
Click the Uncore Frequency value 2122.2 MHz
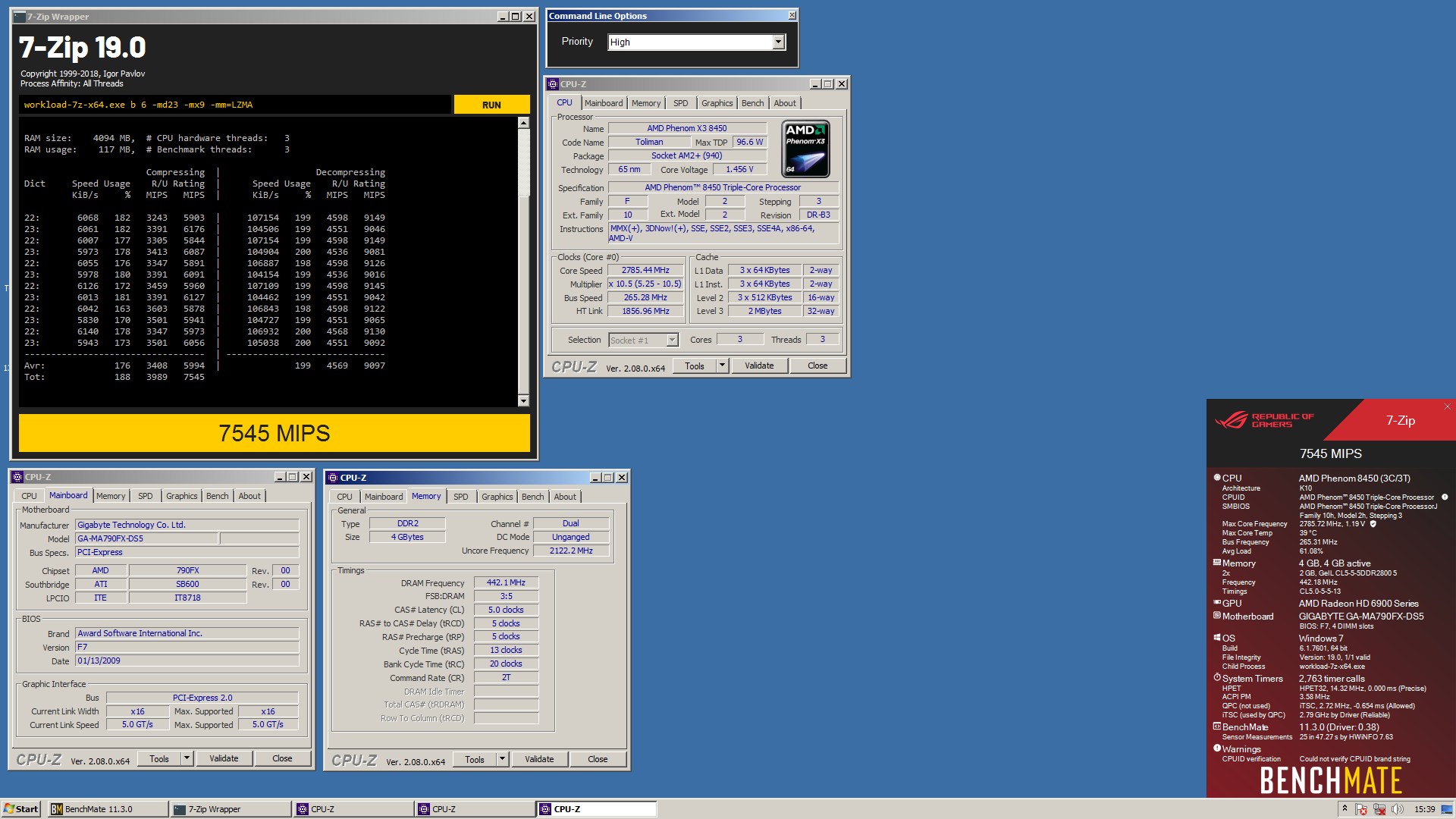(x=571, y=551)
